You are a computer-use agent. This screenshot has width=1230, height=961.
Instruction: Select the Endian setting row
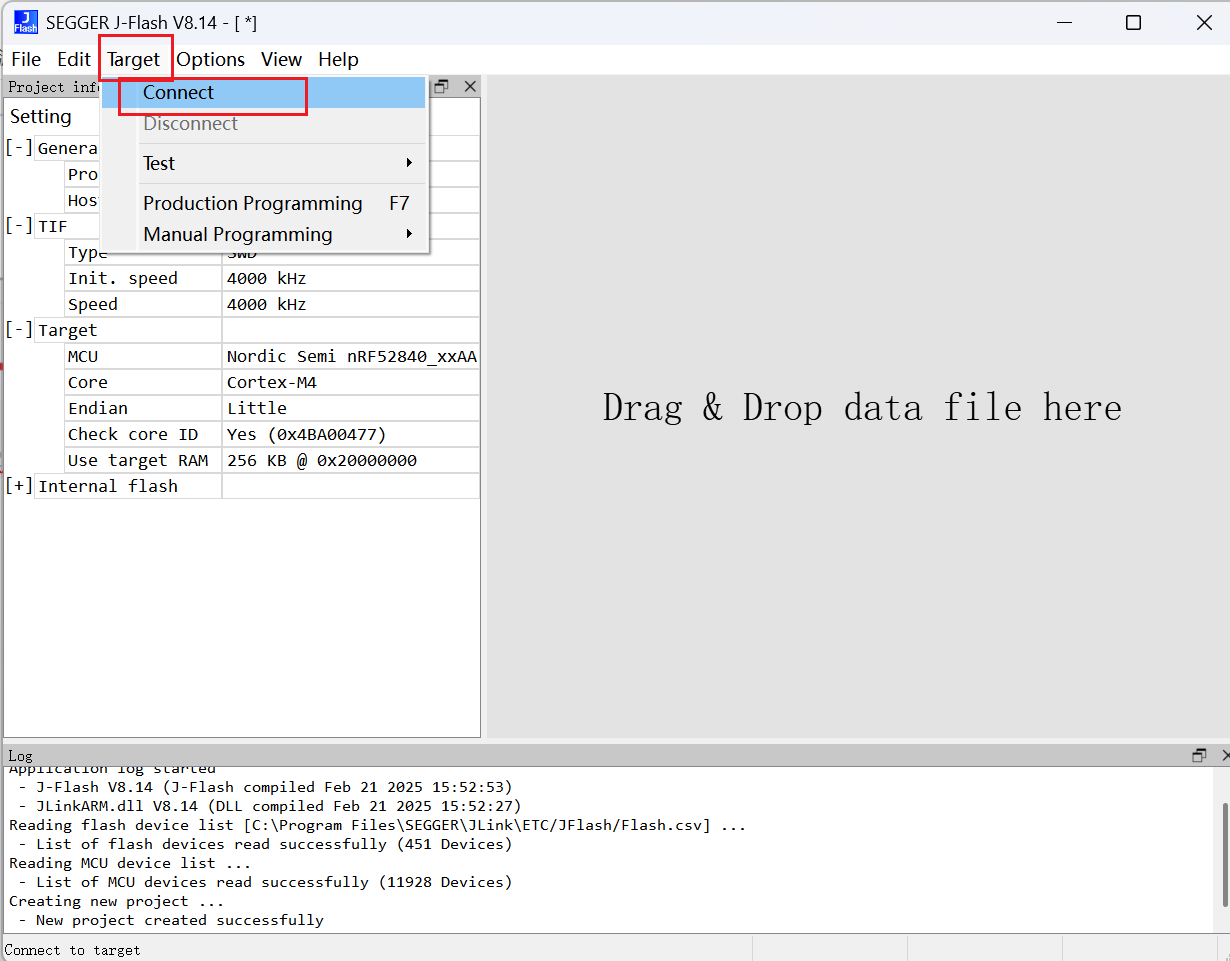[x=272, y=408]
